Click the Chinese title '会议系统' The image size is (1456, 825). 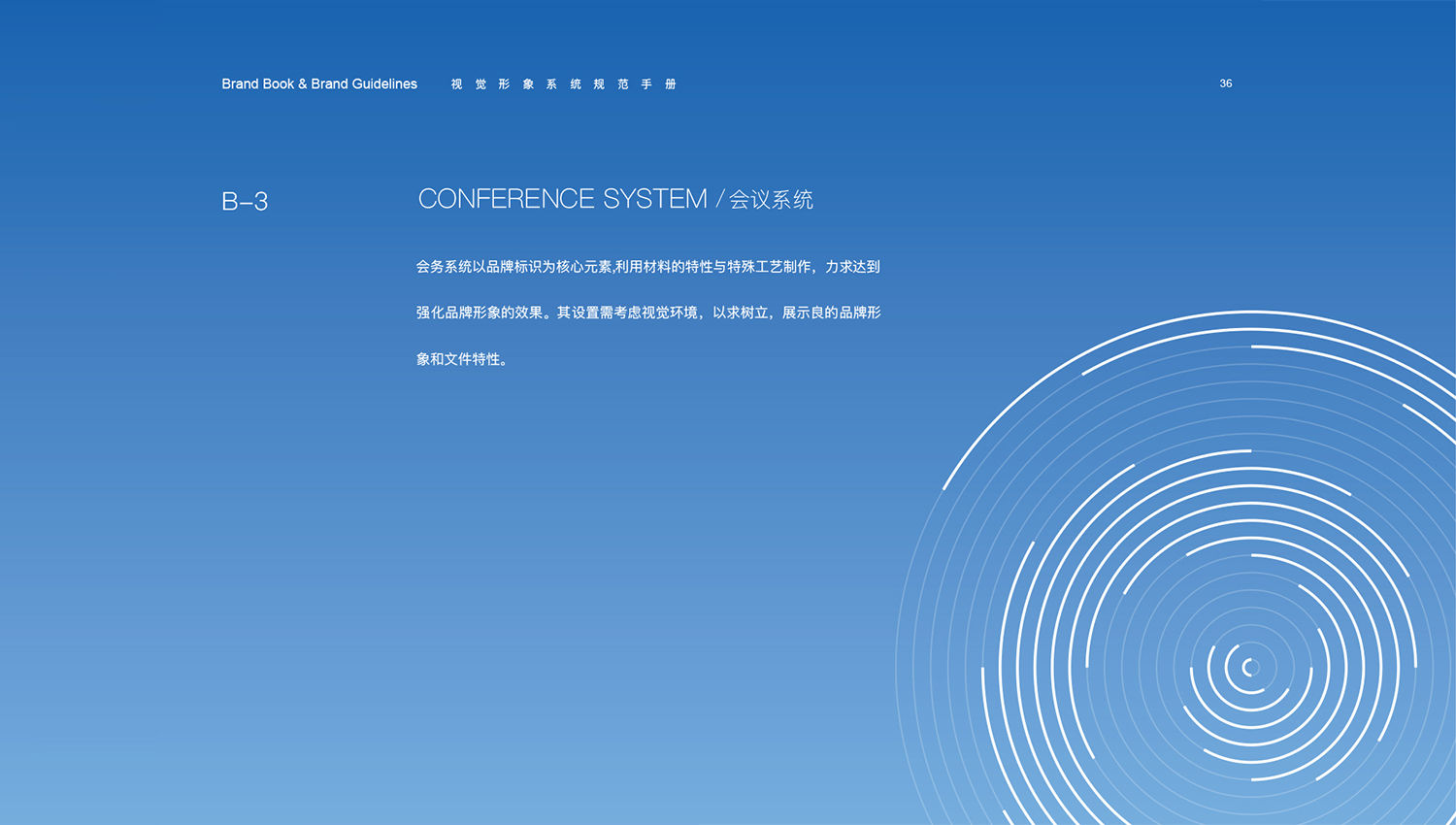coord(772,200)
